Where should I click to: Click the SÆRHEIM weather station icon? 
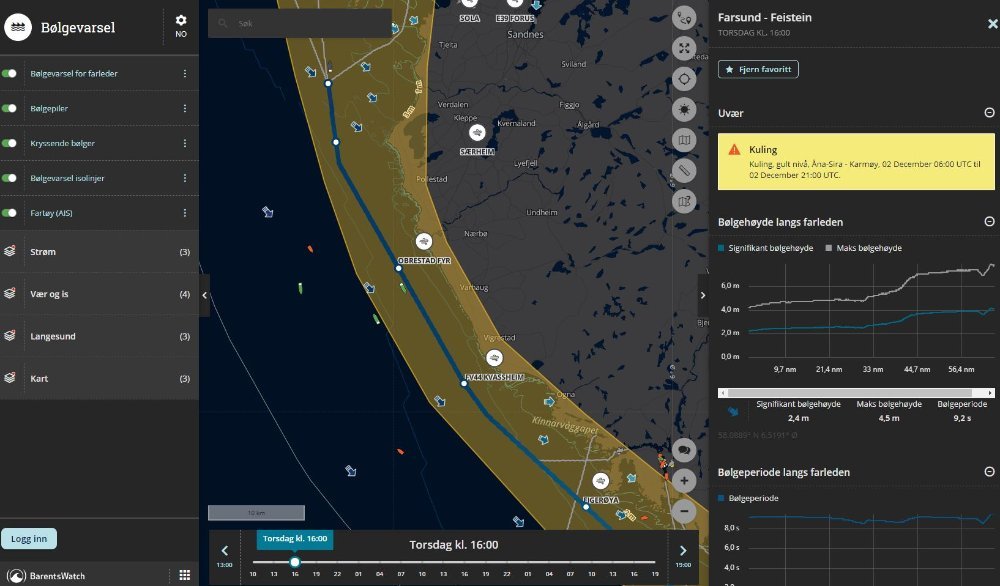click(477, 133)
